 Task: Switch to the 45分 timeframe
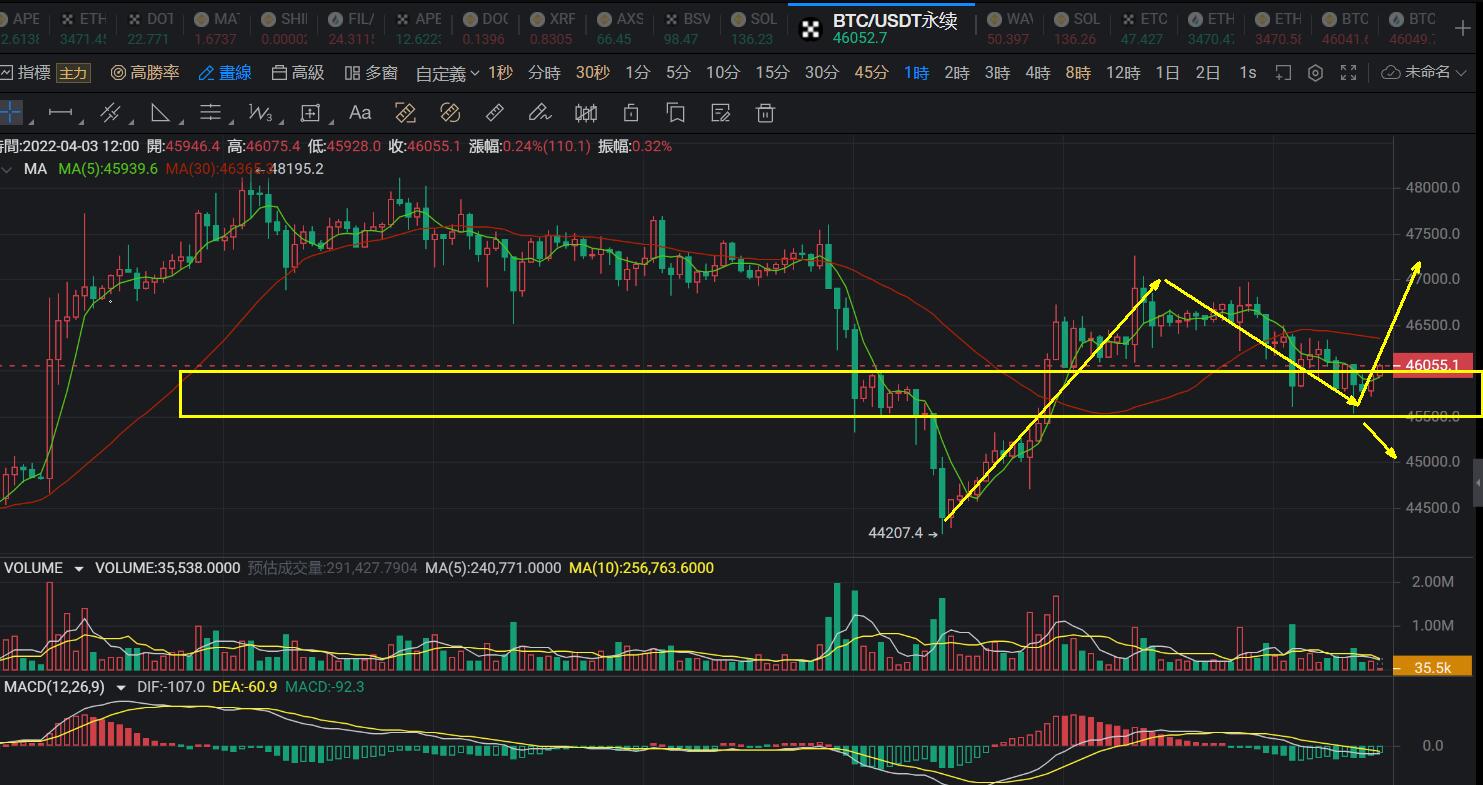coord(871,73)
